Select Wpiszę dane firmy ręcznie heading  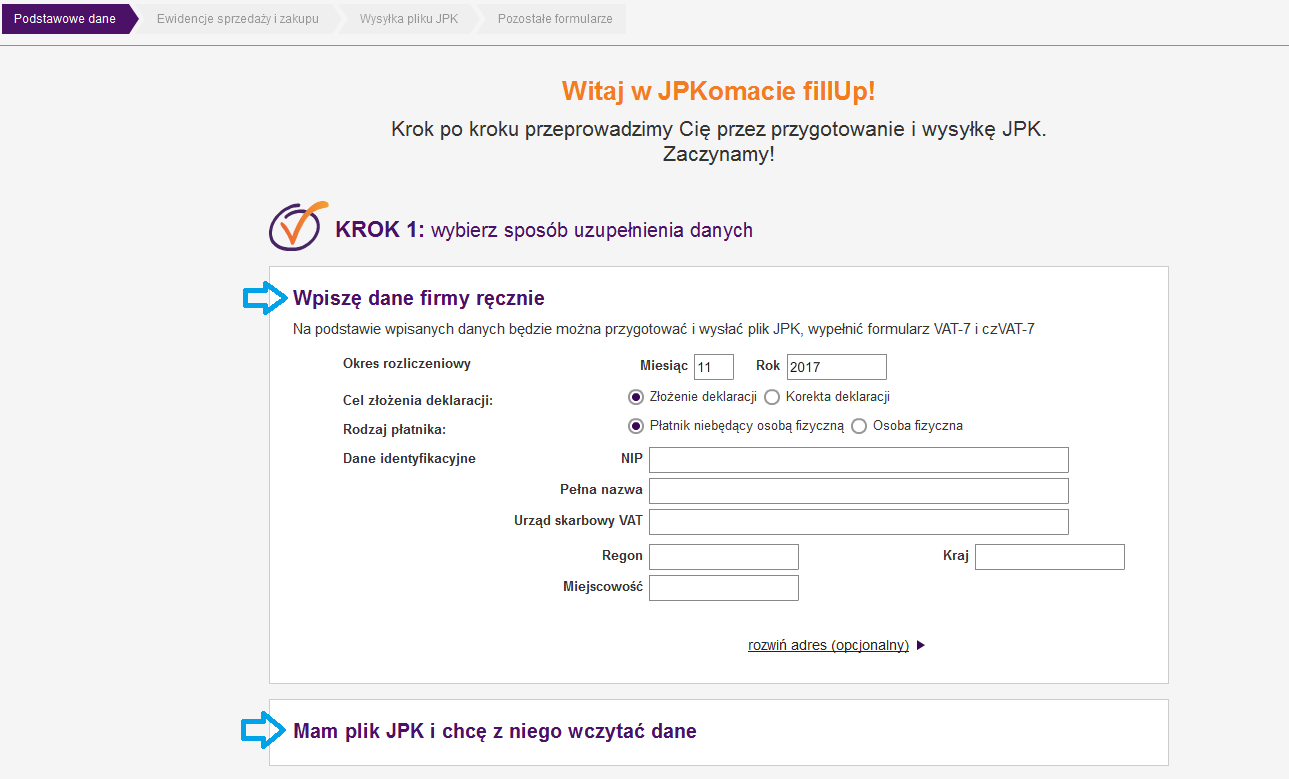pyautogui.click(x=419, y=298)
